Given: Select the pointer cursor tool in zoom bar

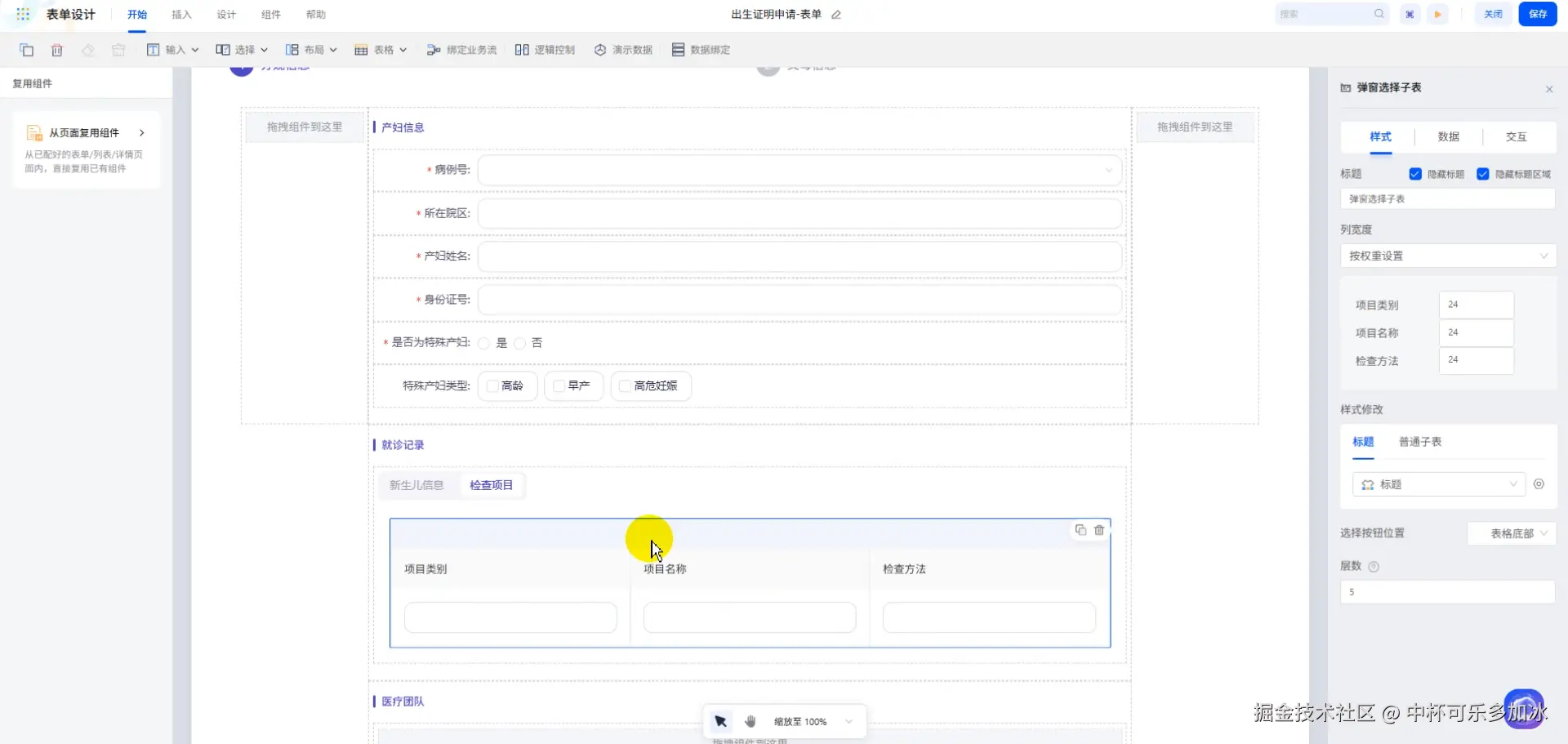Looking at the screenshot, I should click(720, 721).
